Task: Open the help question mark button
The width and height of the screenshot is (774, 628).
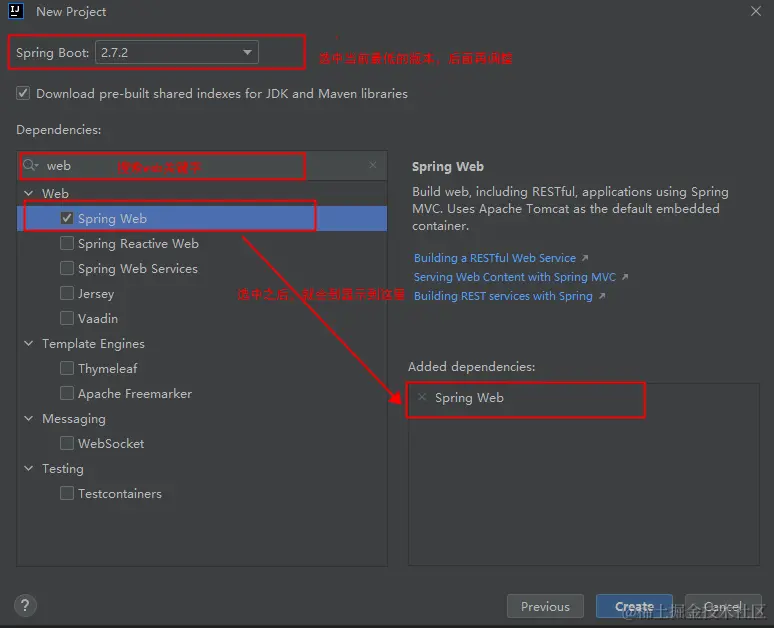Action: pyautogui.click(x=25, y=605)
